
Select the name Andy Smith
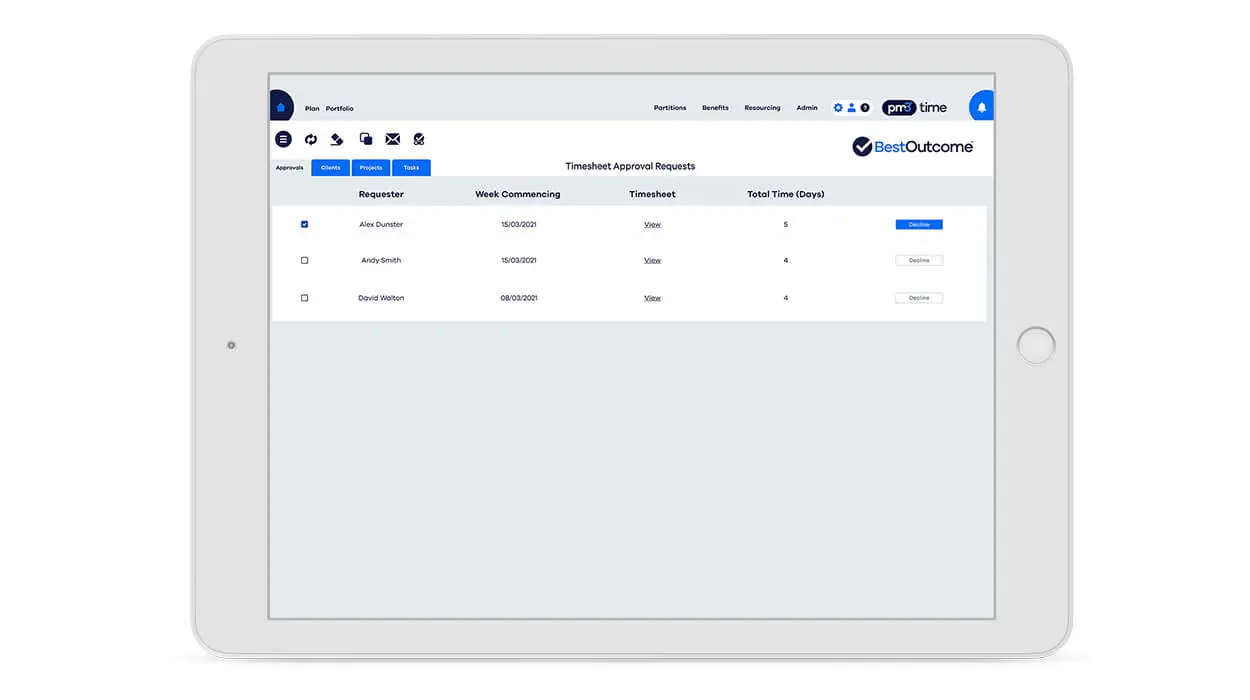click(381, 260)
